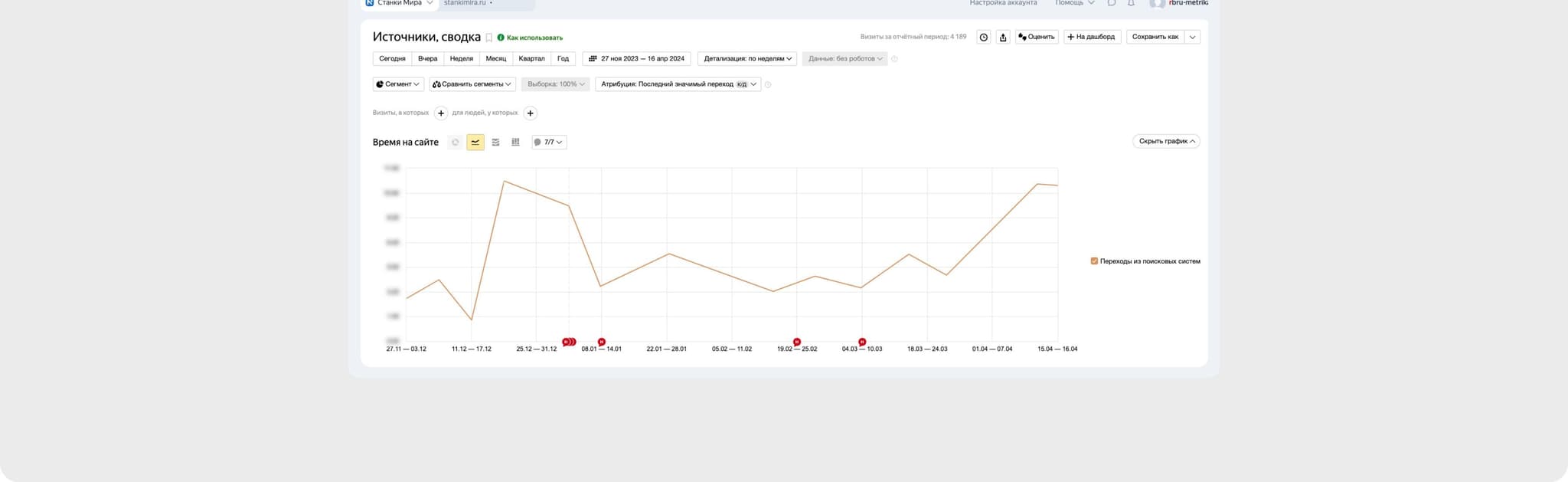Image resolution: width=1568 pixels, height=482 pixels.
Task: Add a condition to 'для людей, у которых'
Action: [x=530, y=113]
